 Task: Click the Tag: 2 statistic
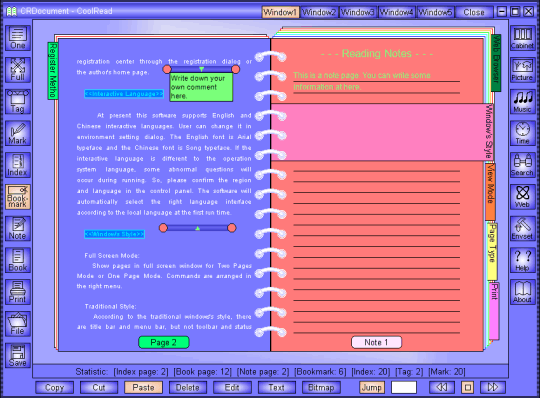click(409, 372)
